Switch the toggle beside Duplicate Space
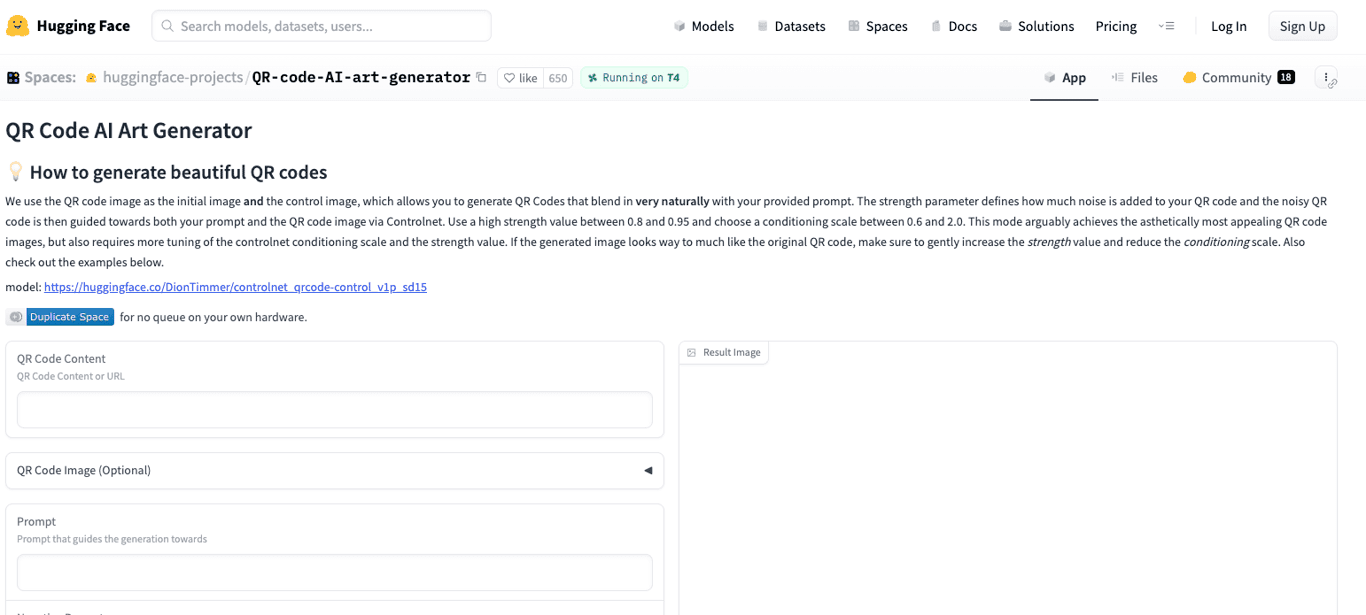This screenshot has height=615, width=1366. click(x=15, y=316)
